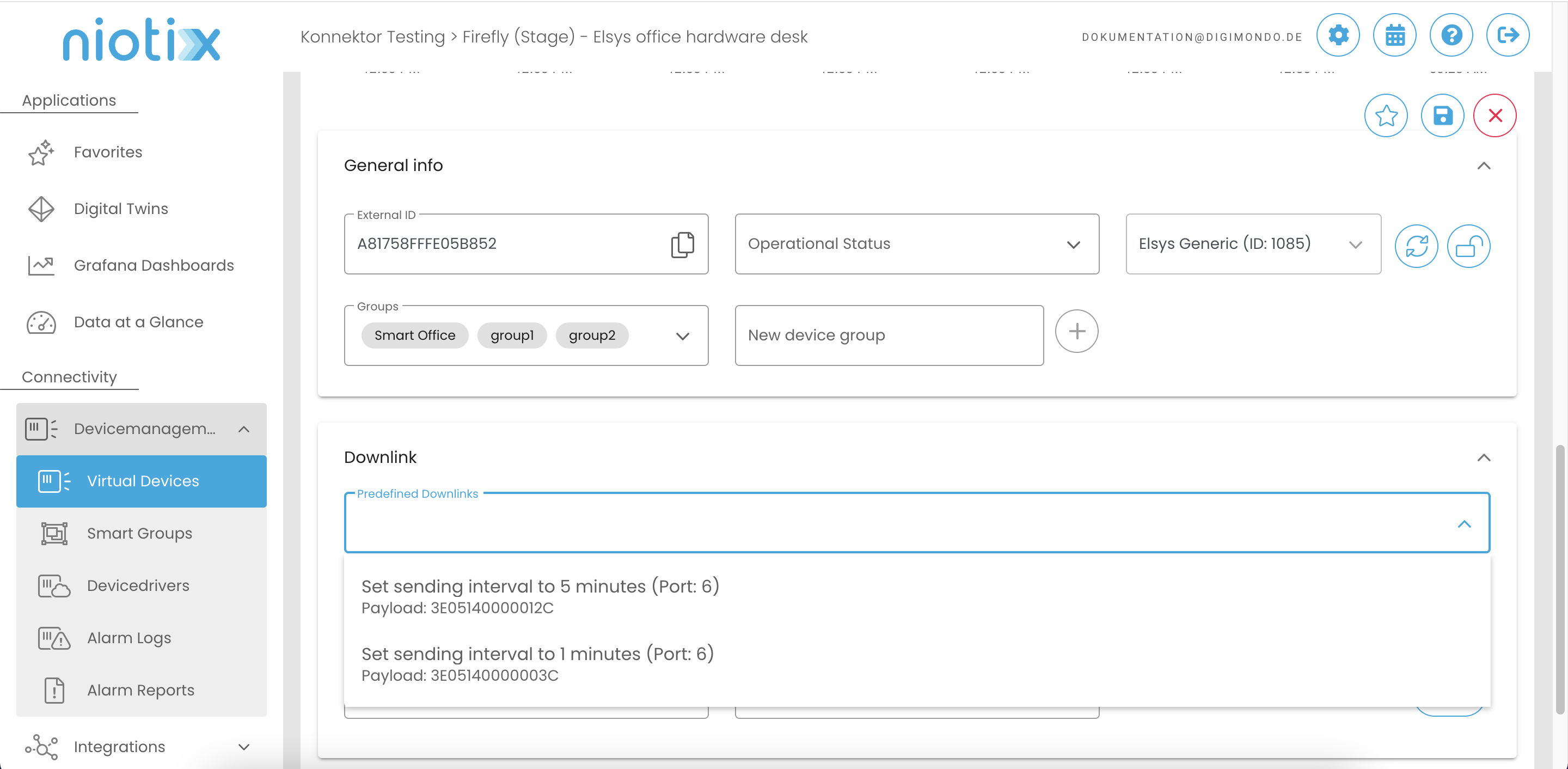1568x769 pixels.
Task: Open the Operational Status dropdown
Action: point(916,244)
